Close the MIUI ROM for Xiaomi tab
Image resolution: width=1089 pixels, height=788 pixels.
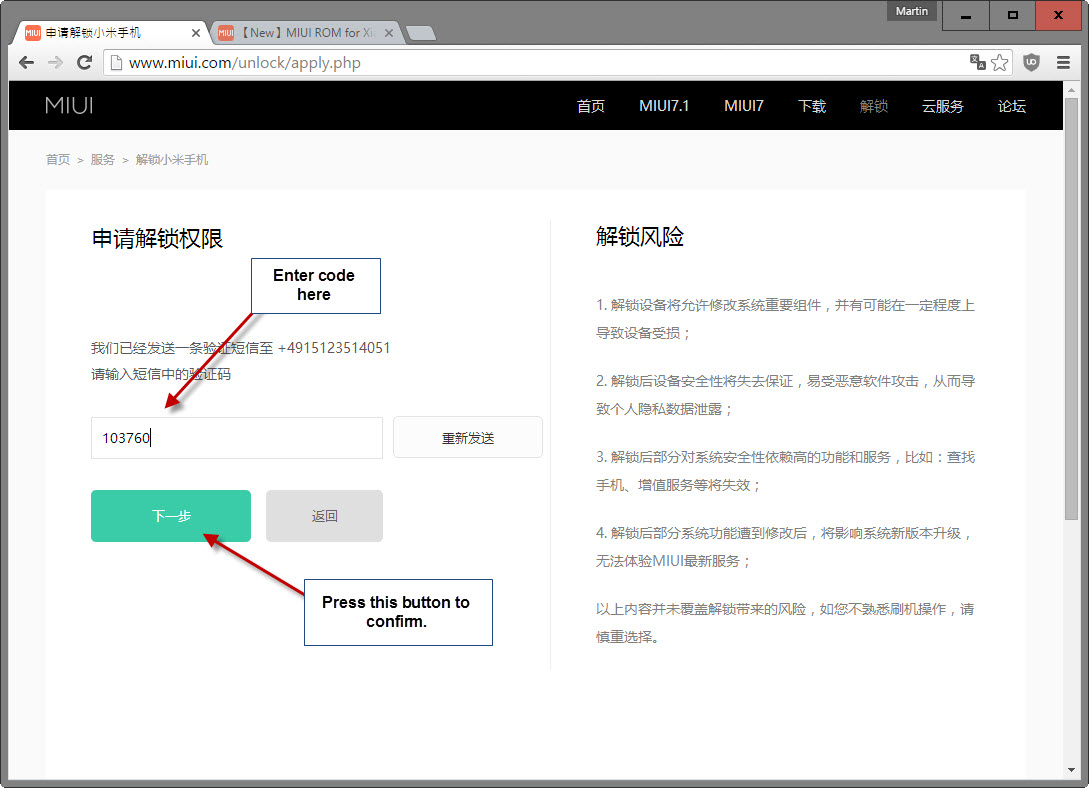389,33
